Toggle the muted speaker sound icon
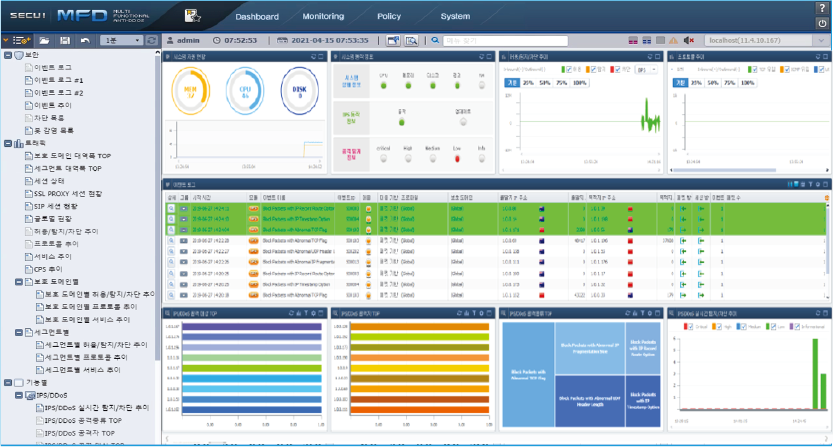The image size is (833, 447). pos(689,41)
